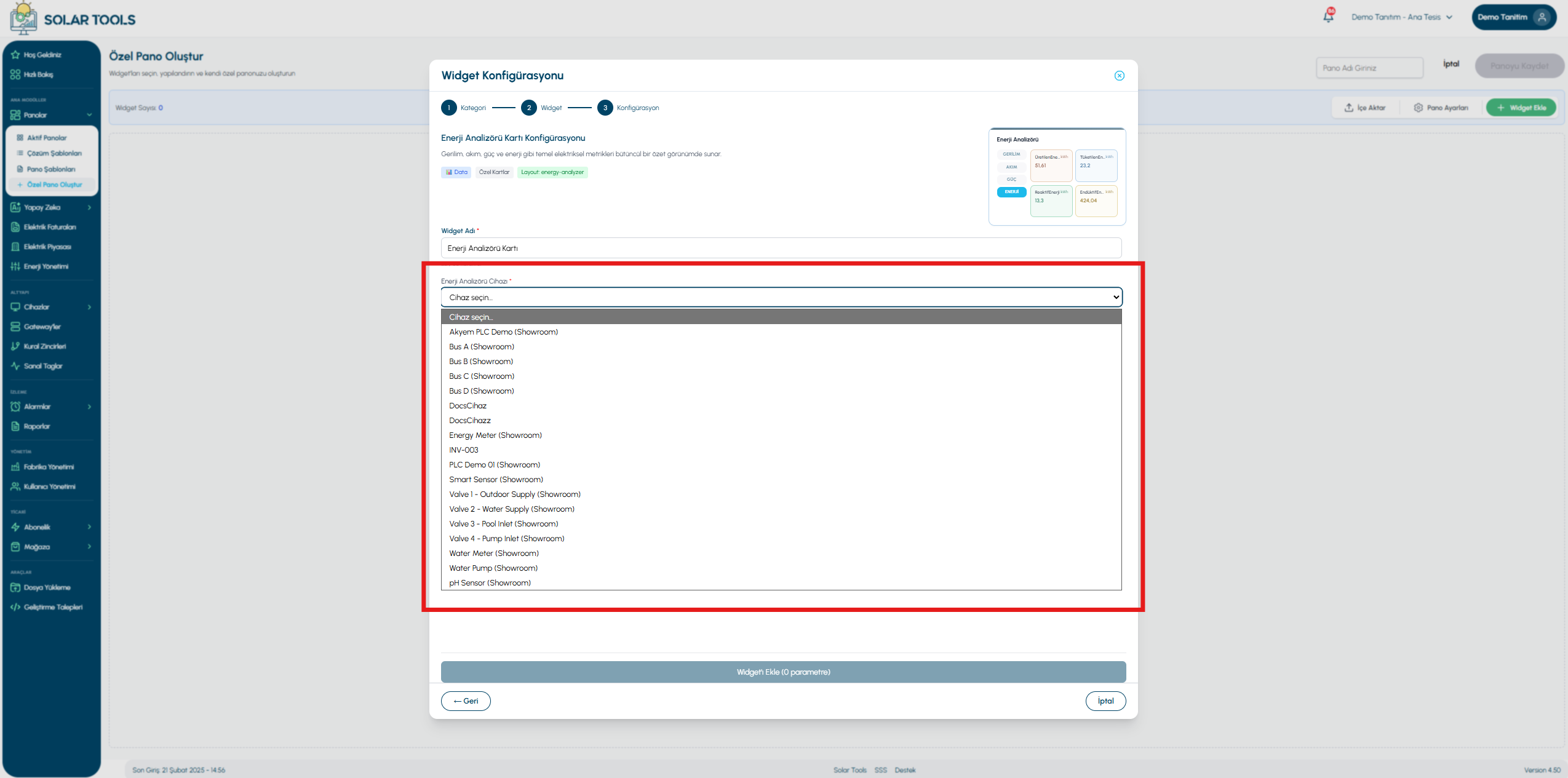Expand the Cihazlar sidebar chevron

click(89, 307)
